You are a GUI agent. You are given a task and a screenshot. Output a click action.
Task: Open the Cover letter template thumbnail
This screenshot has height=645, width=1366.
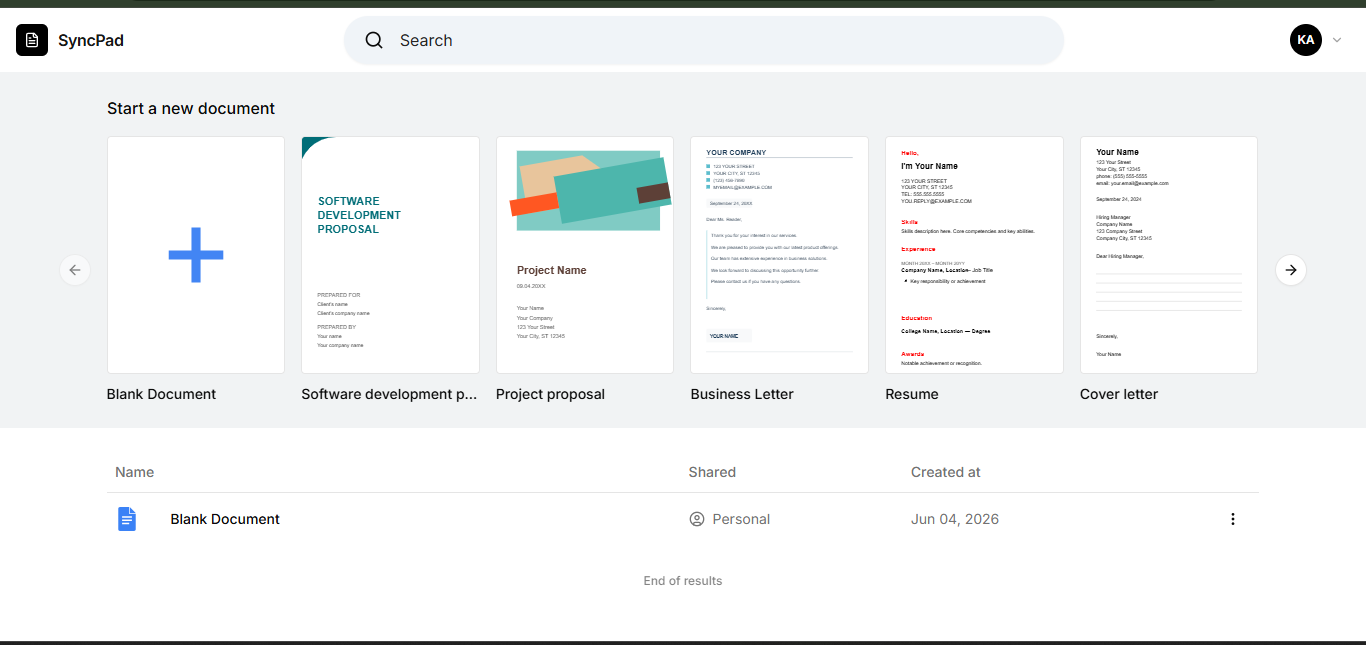[1169, 255]
